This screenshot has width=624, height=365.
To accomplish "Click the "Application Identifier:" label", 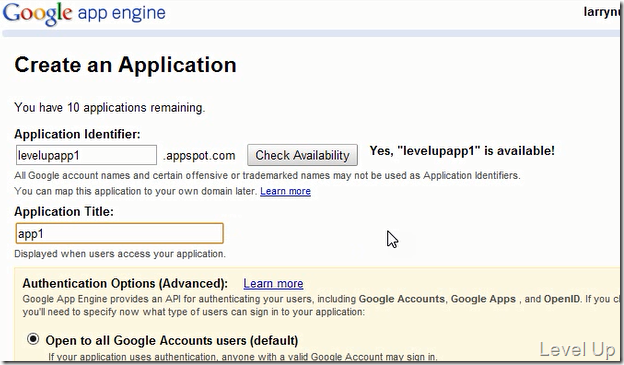I will point(77,134).
